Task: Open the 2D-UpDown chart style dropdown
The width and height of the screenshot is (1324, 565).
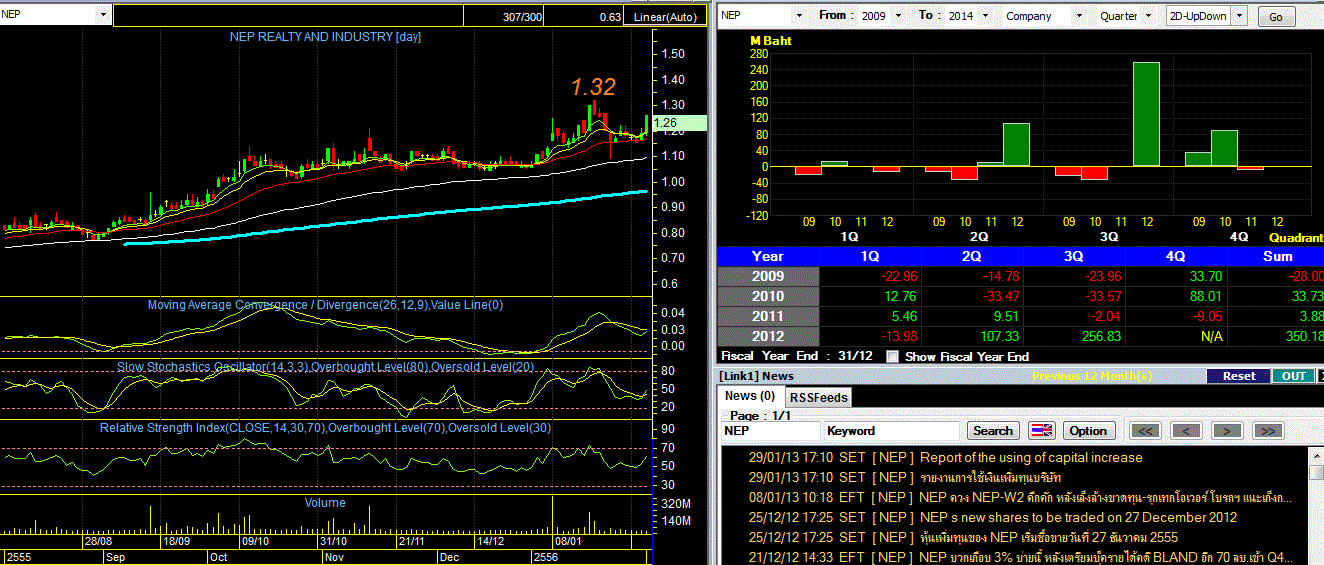Action: (x=1240, y=16)
